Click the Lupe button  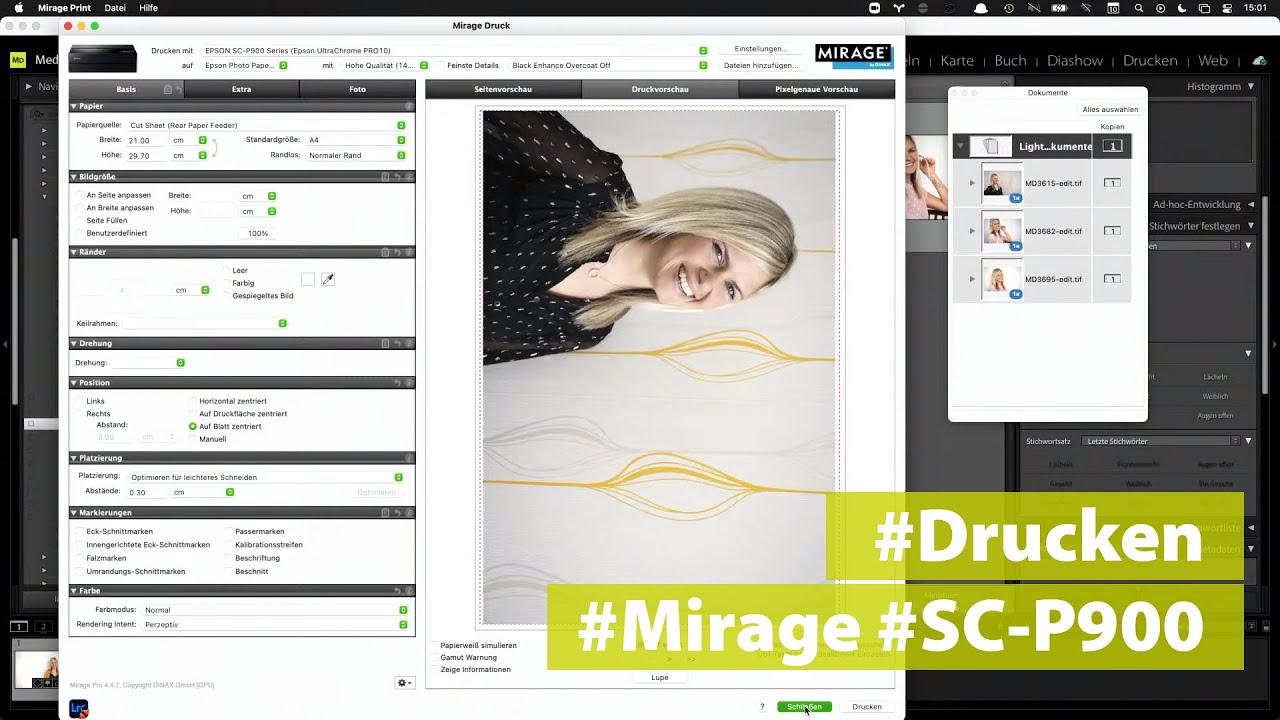pos(660,678)
